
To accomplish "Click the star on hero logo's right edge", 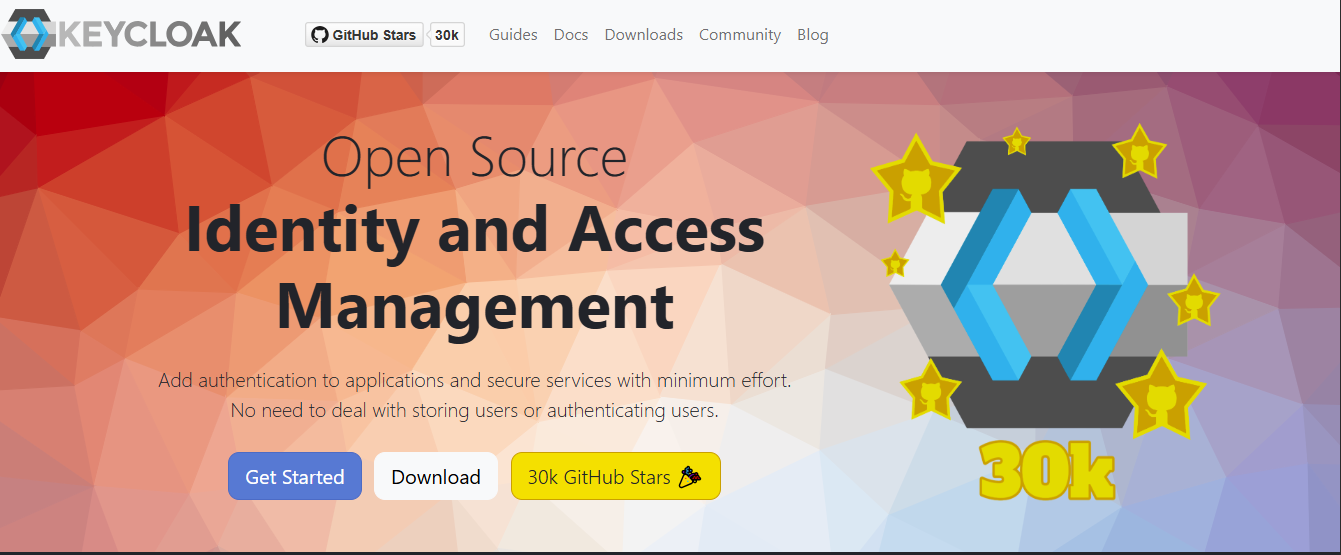I will point(1192,301).
